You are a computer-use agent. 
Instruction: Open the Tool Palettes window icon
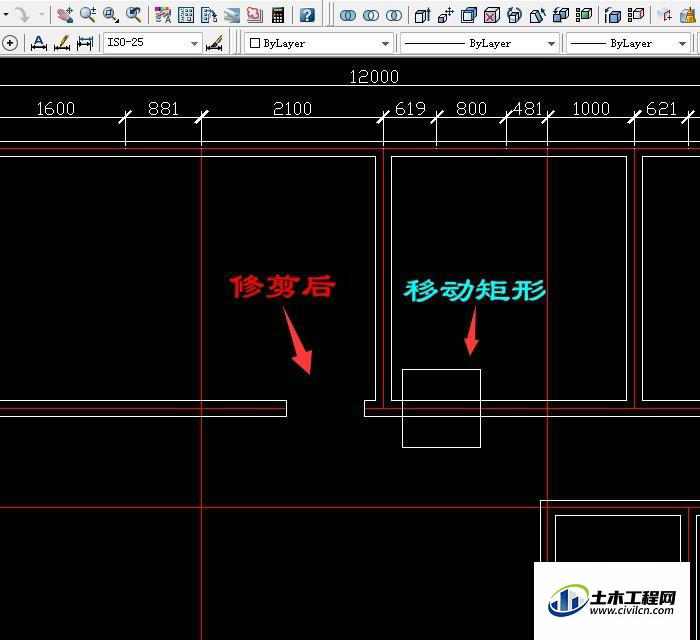click(209, 15)
